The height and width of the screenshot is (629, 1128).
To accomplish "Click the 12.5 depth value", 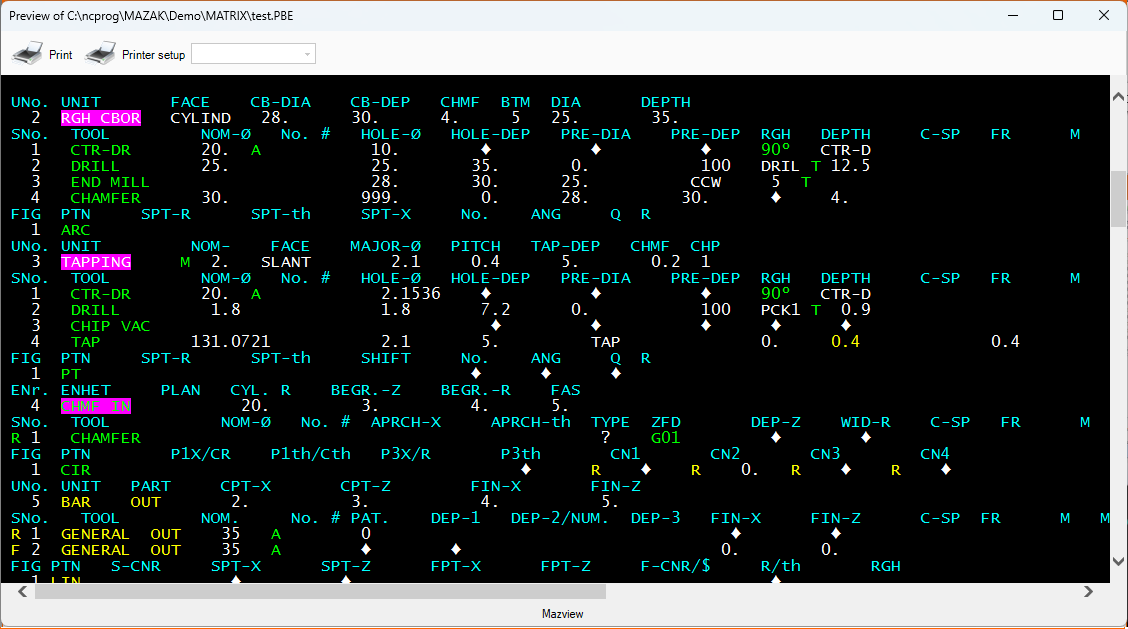I will (x=850, y=166).
